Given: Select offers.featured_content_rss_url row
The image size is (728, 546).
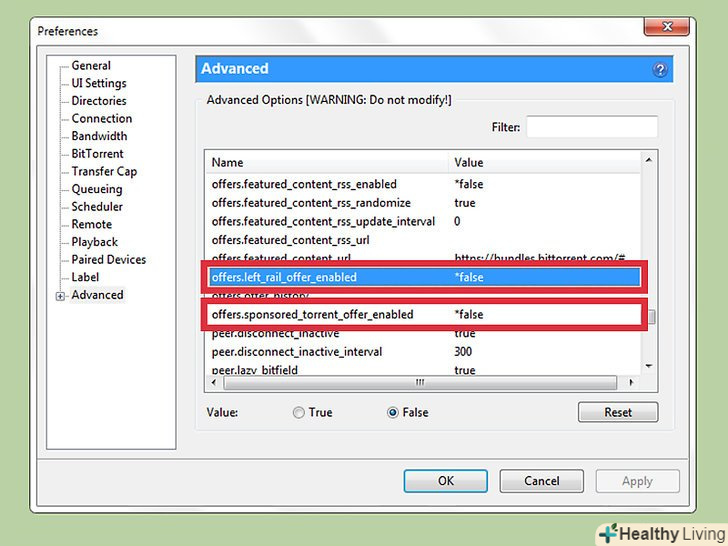Looking at the screenshot, I should tap(423, 240).
